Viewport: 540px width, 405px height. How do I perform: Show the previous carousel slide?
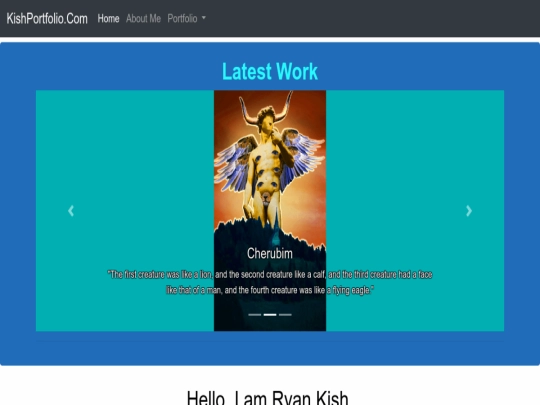[x=71, y=210]
